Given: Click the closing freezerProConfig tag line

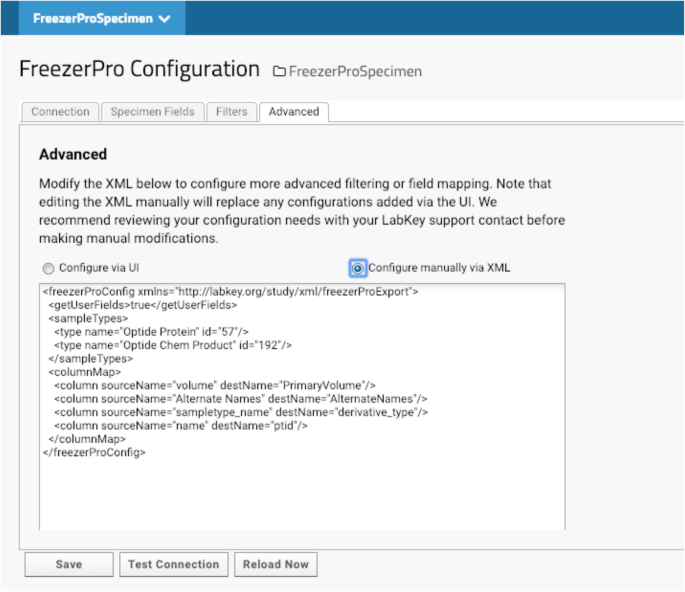Looking at the screenshot, I should pyautogui.click(x=94, y=453).
